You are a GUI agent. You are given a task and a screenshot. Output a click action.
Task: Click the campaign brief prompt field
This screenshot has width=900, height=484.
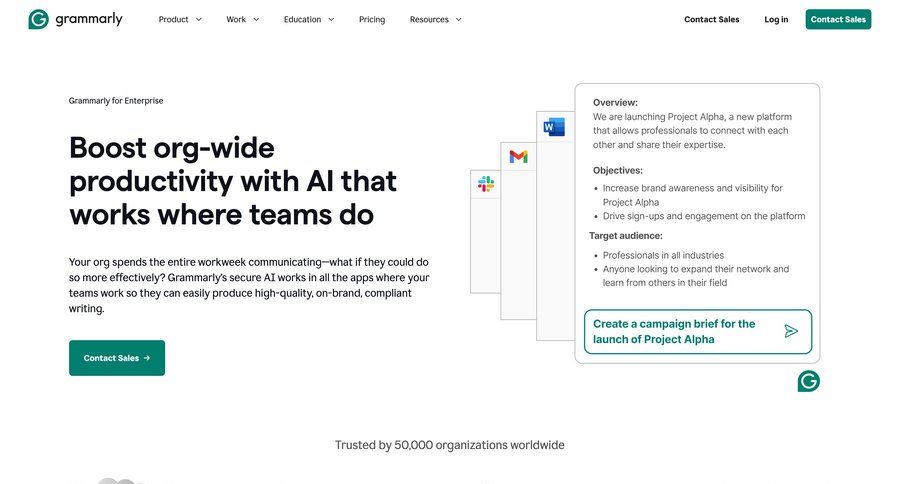pyautogui.click(x=680, y=331)
